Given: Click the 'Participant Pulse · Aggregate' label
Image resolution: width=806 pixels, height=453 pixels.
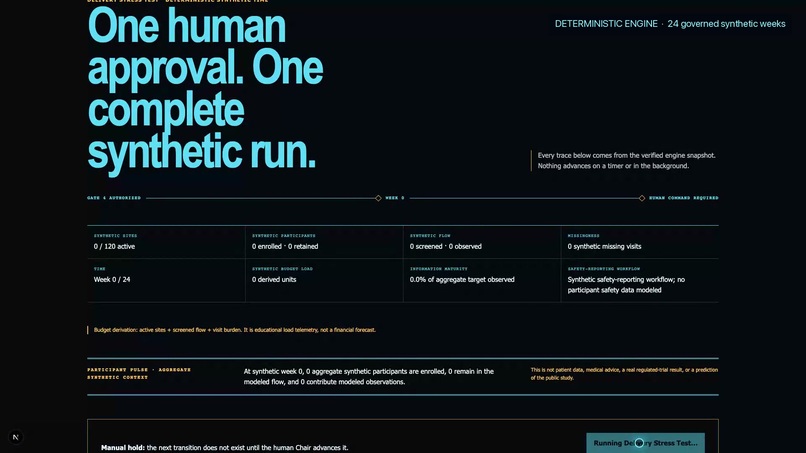Looking at the screenshot, I should [139, 373].
